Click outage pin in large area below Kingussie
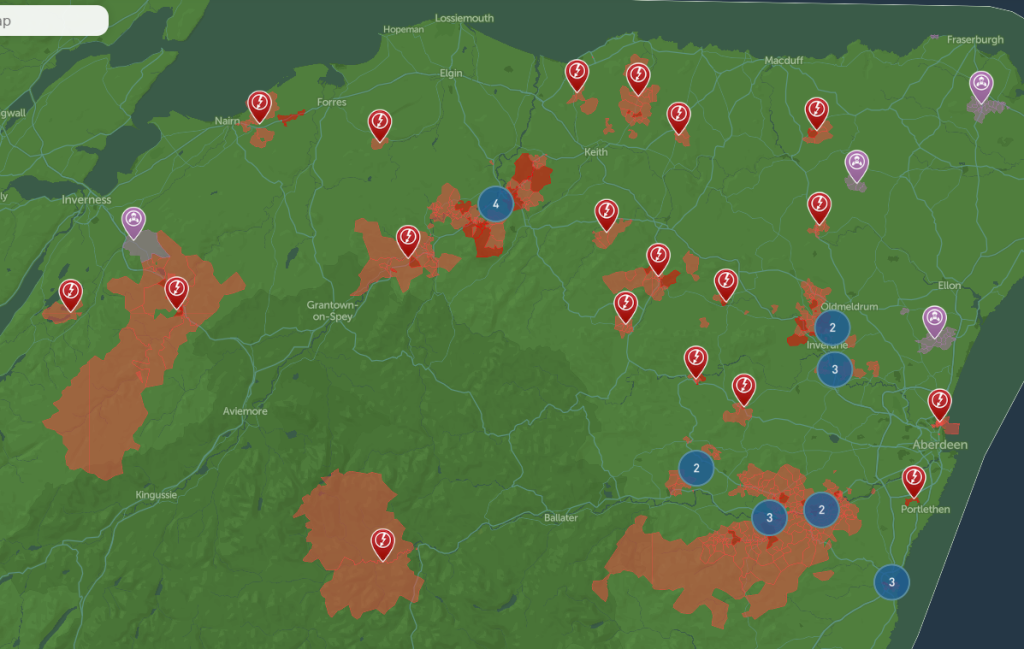This screenshot has height=649, width=1024. [x=382, y=542]
